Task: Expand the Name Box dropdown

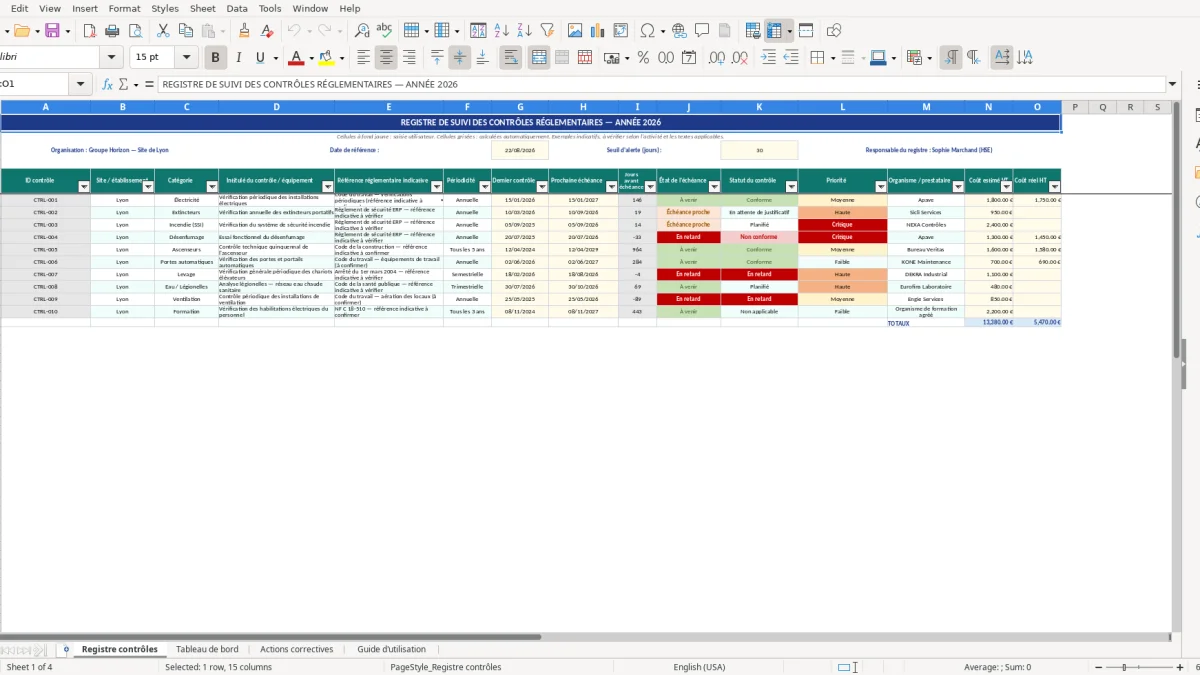Action: point(80,85)
